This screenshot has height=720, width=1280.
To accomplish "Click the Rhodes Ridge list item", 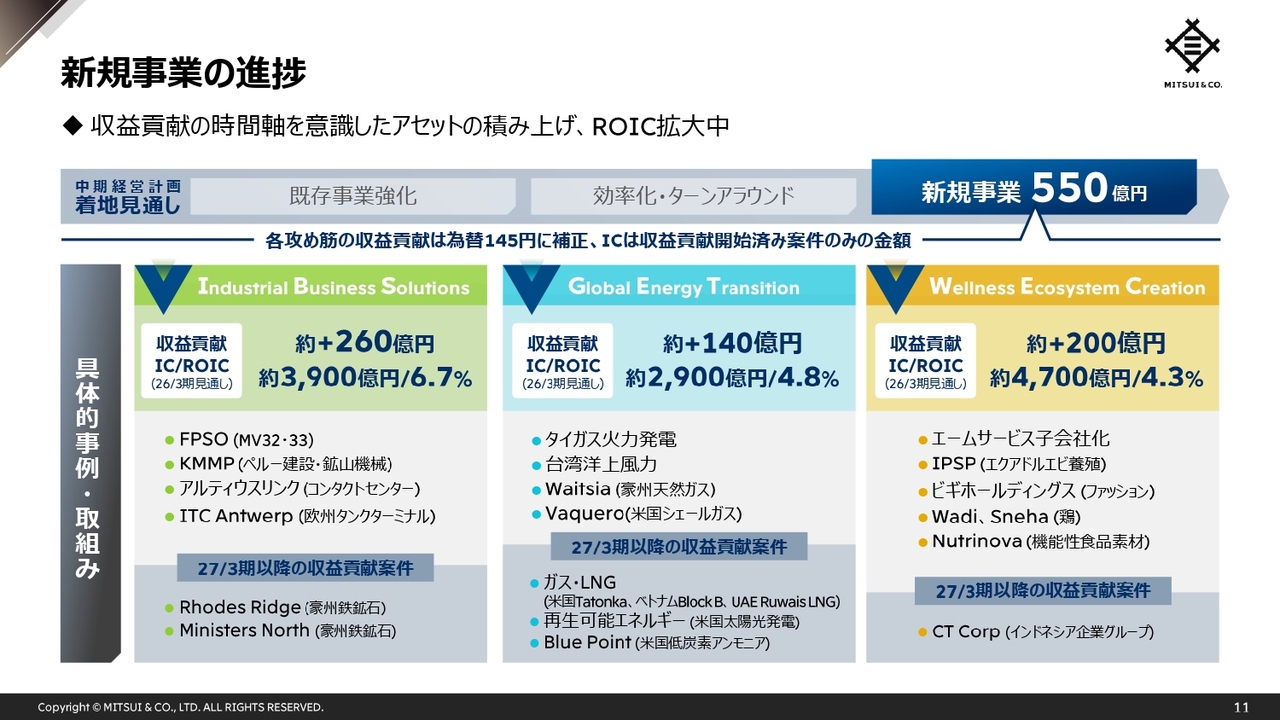I will pos(281,607).
